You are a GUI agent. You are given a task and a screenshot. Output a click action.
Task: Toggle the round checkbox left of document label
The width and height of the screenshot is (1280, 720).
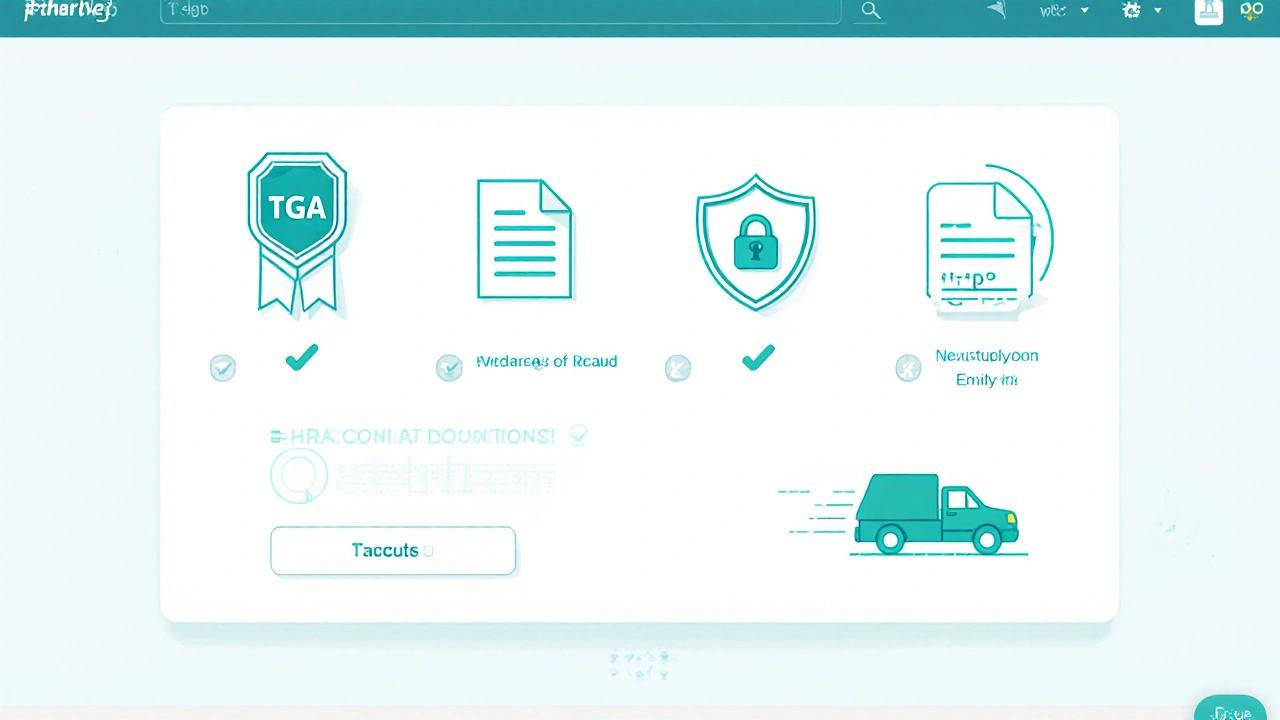coord(449,368)
